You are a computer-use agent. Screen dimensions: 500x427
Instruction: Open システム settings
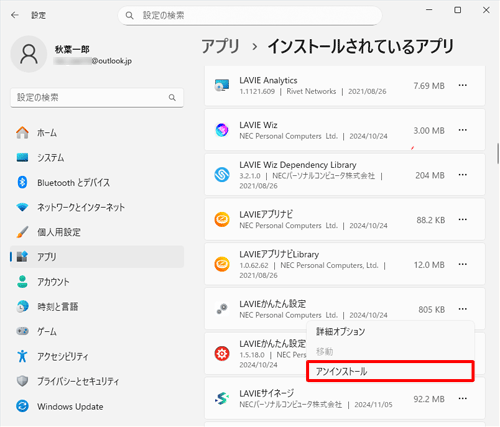(97, 158)
